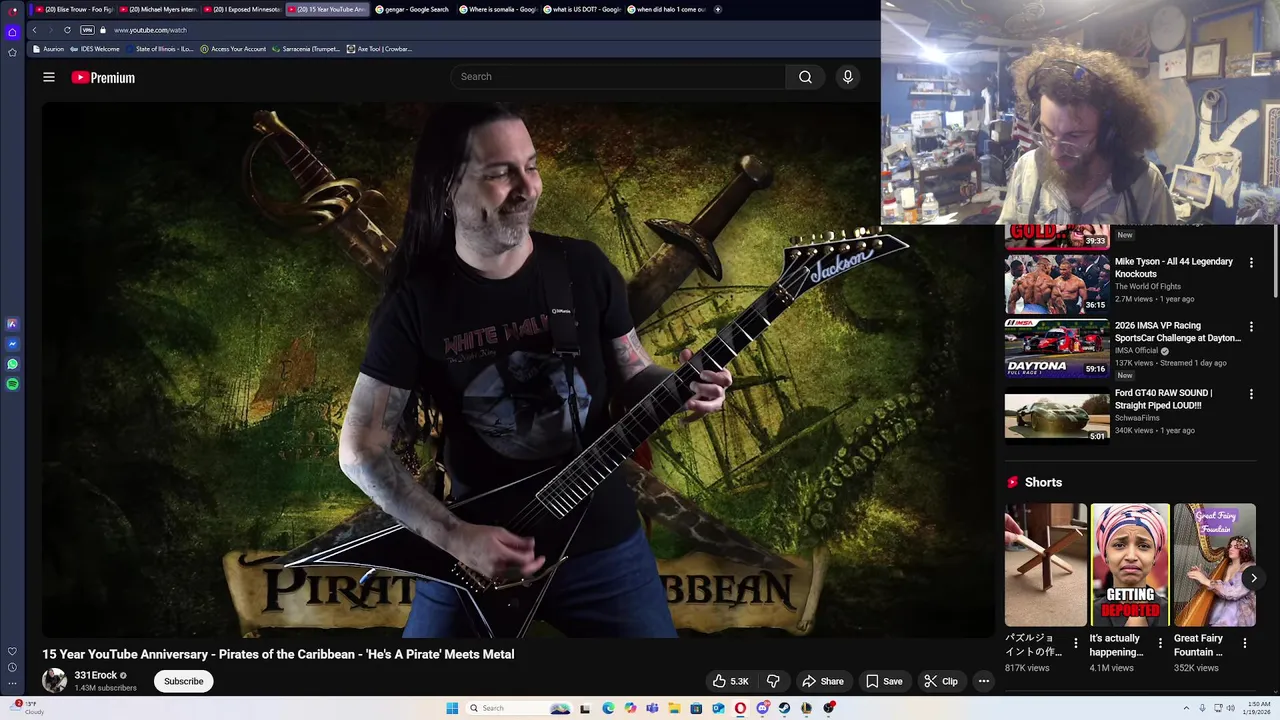Open the Sarracenia bookmark
Image resolution: width=1280 pixels, height=720 pixels.
coord(306,49)
